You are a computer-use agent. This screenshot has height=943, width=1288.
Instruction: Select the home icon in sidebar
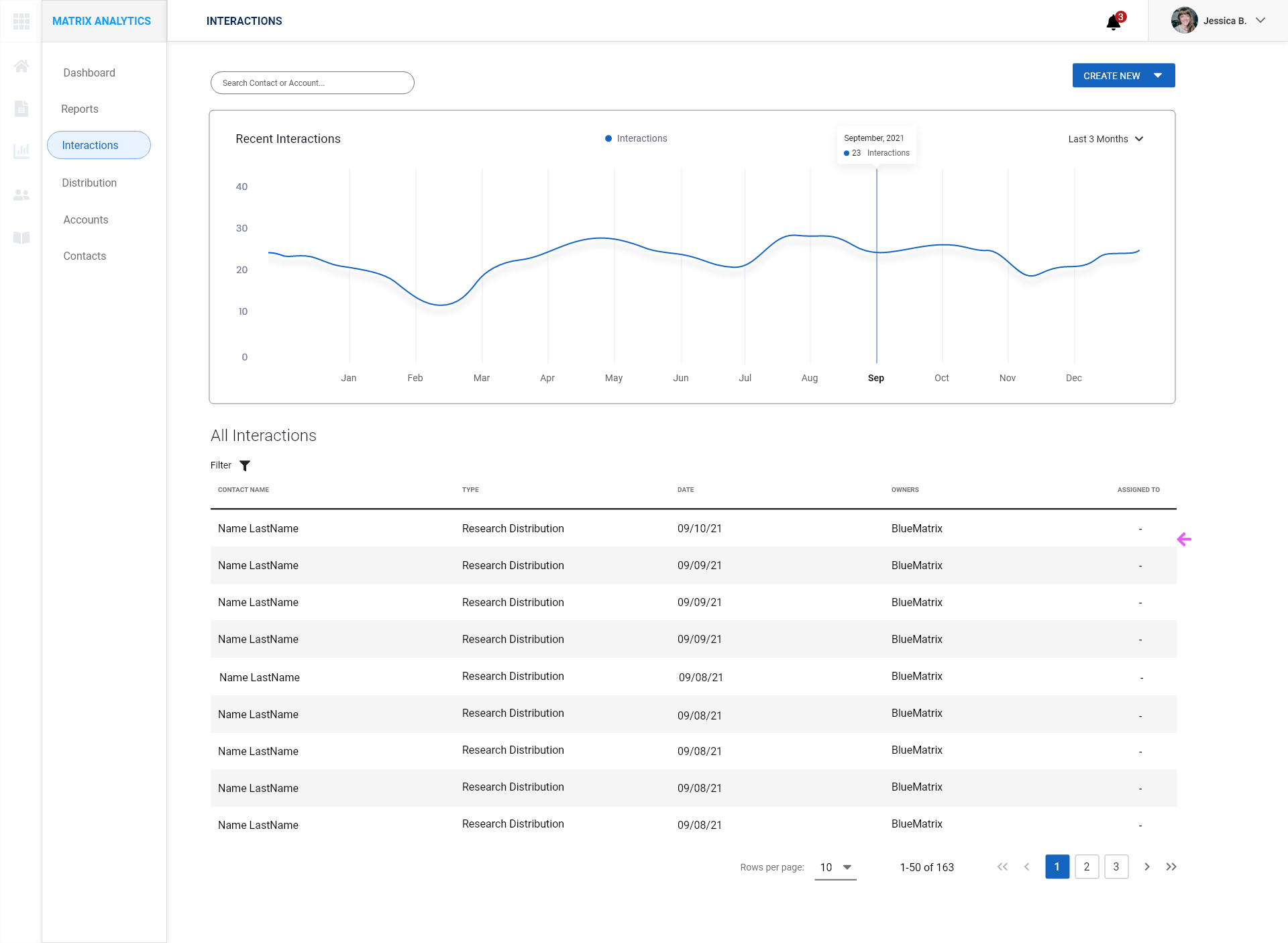[21, 66]
